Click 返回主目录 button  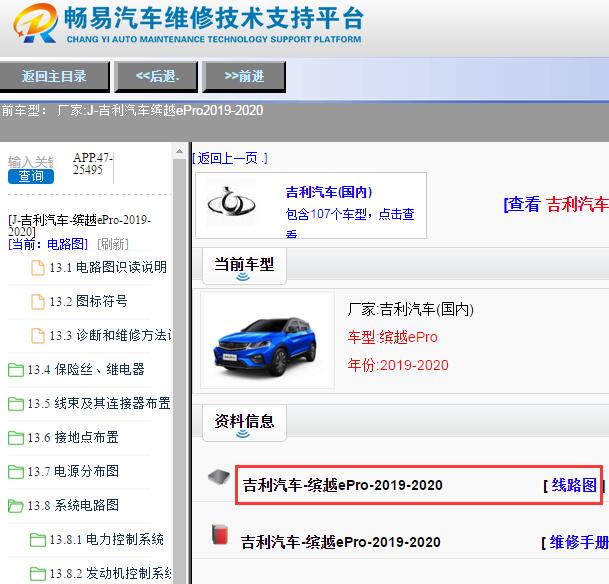54,76
